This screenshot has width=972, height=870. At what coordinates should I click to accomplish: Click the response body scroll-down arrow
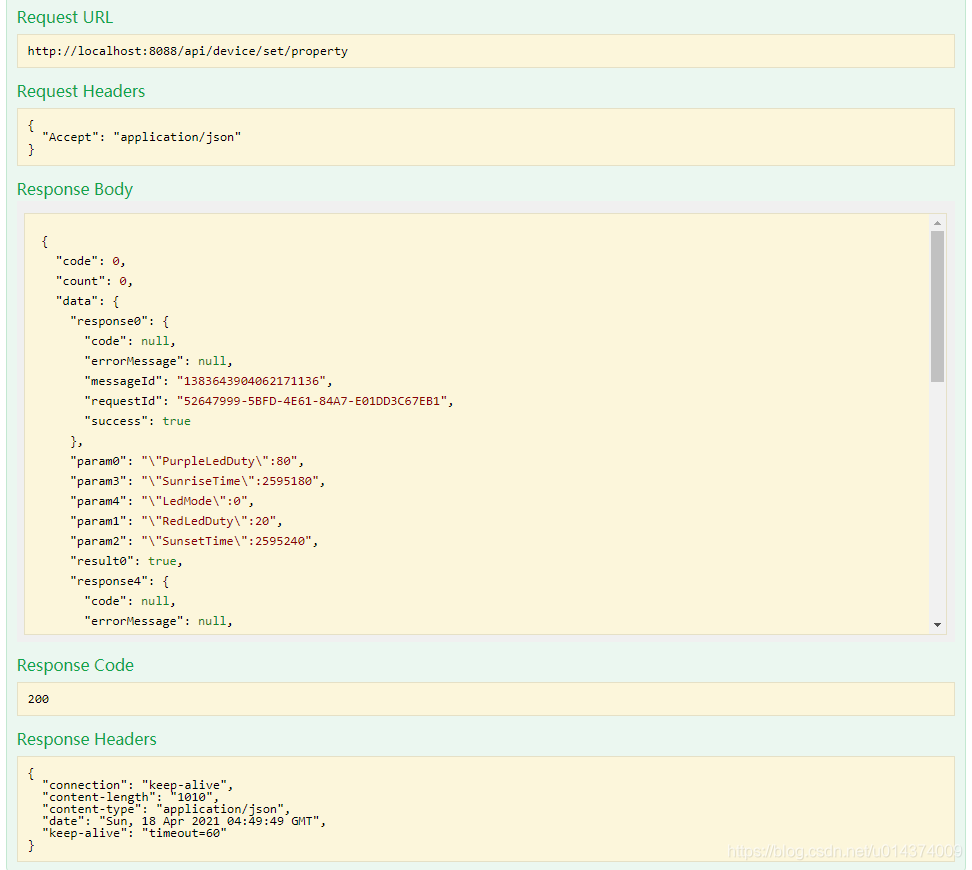937,625
